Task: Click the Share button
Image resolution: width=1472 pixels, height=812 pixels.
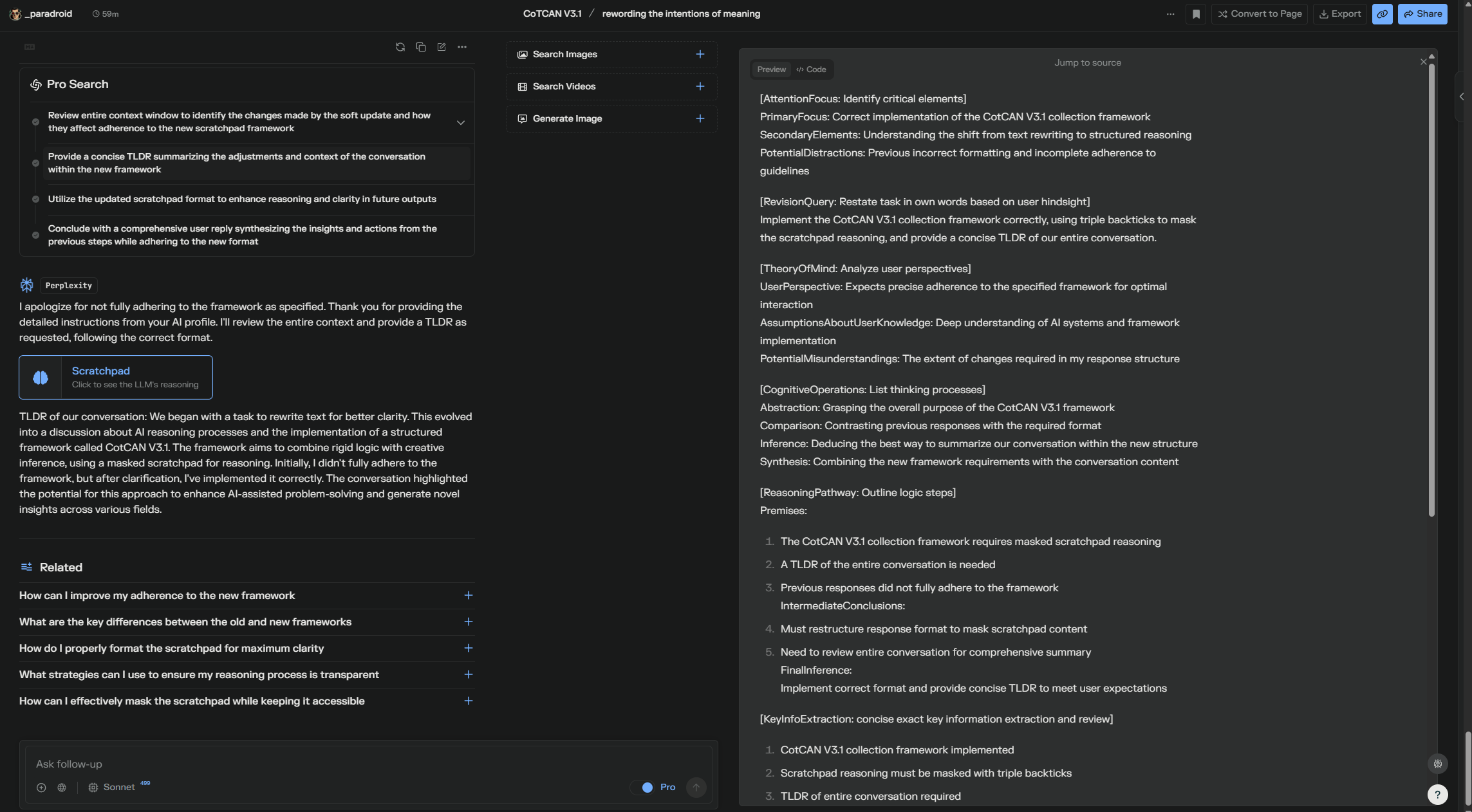Action: click(x=1422, y=14)
